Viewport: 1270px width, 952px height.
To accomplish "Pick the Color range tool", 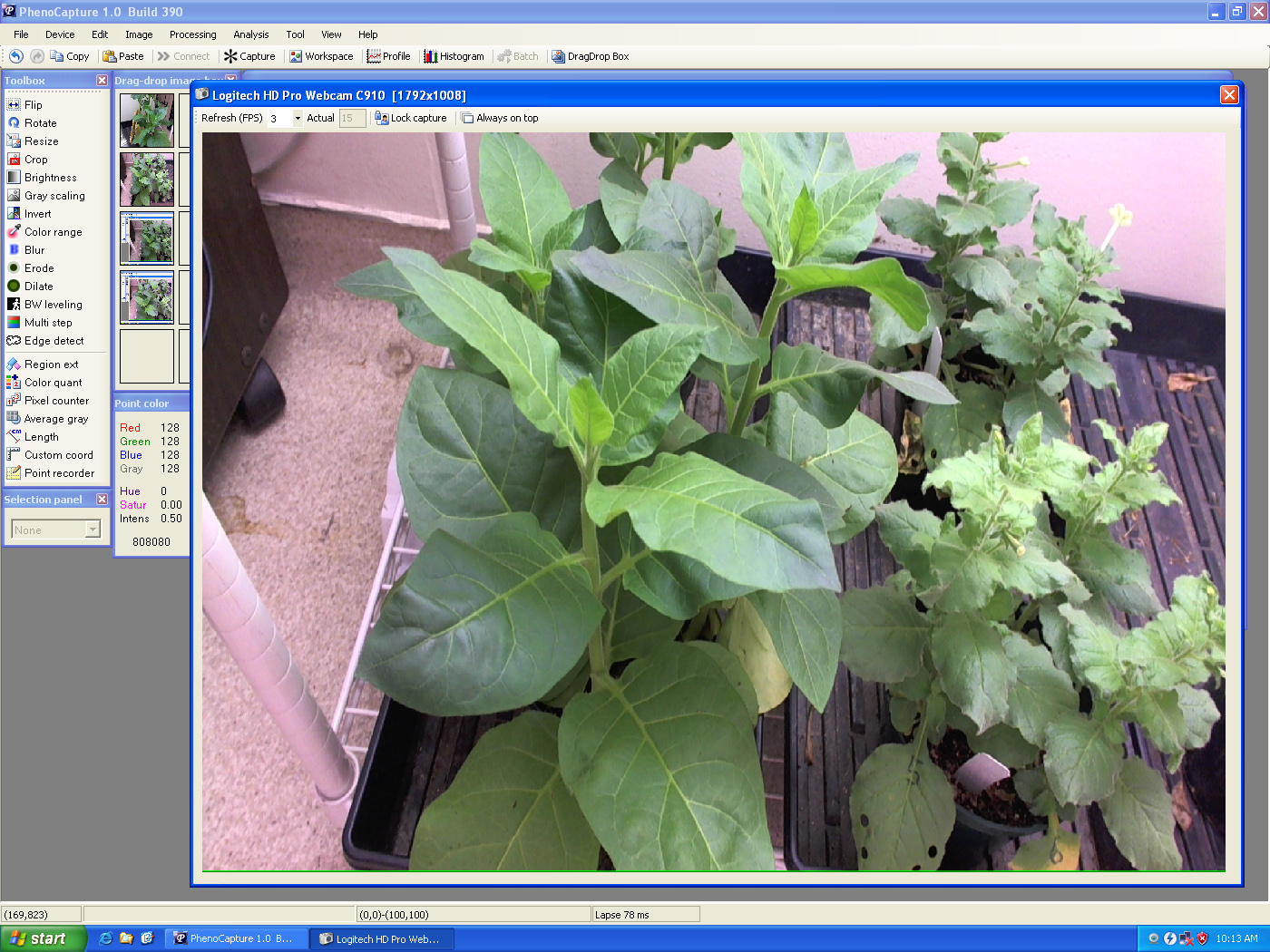I will [53, 232].
